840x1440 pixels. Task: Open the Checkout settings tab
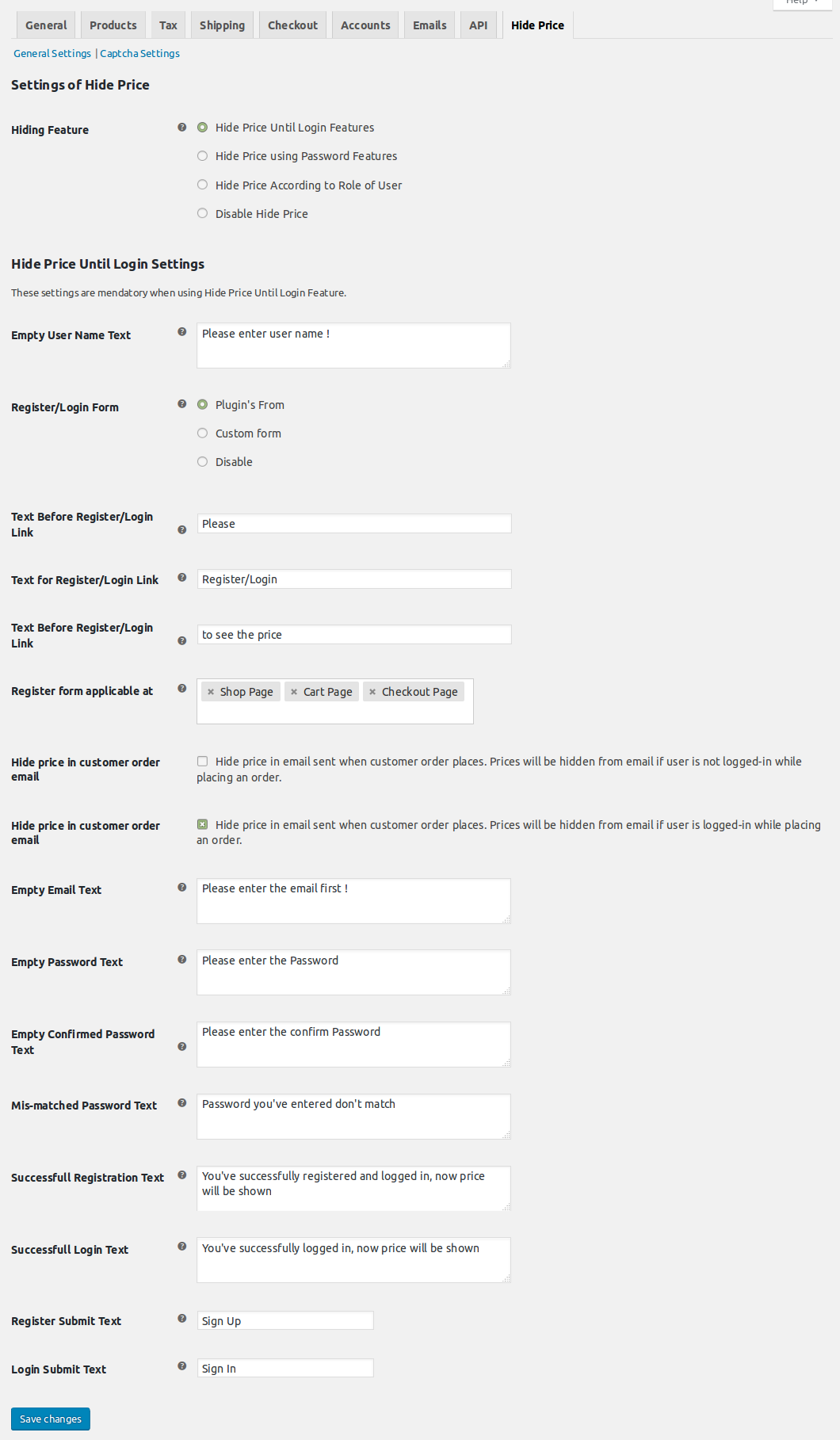pyautogui.click(x=292, y=25)
